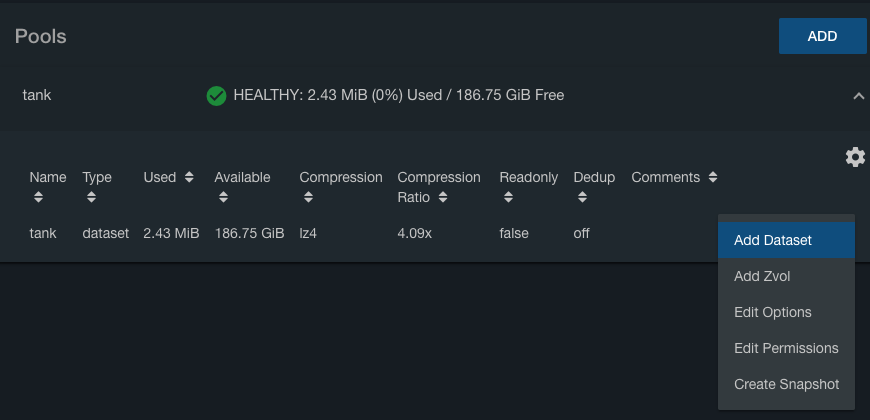
Task: Select the tank dataset row
Action: click(x=43, y=233)
